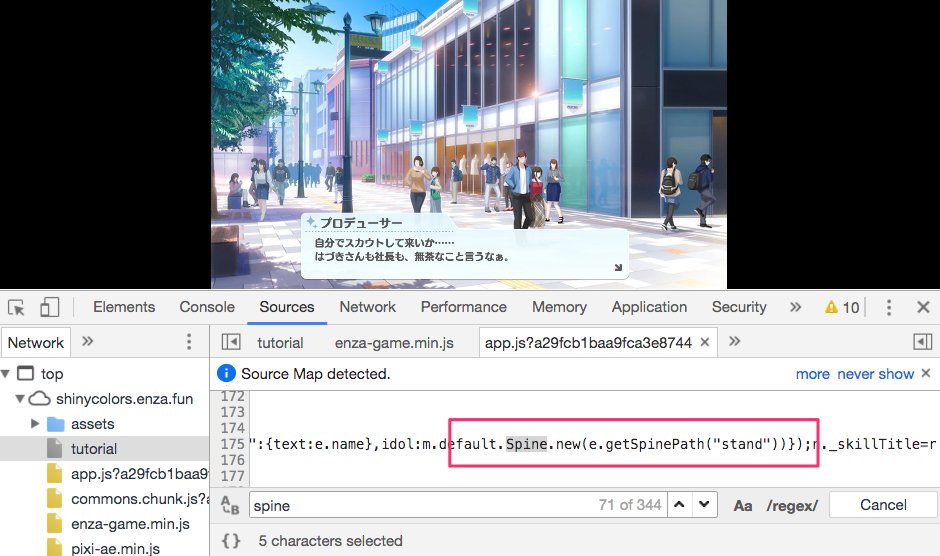Click the blue info icon in infobar
The image size is (940, 556).
tap(226, 373)
